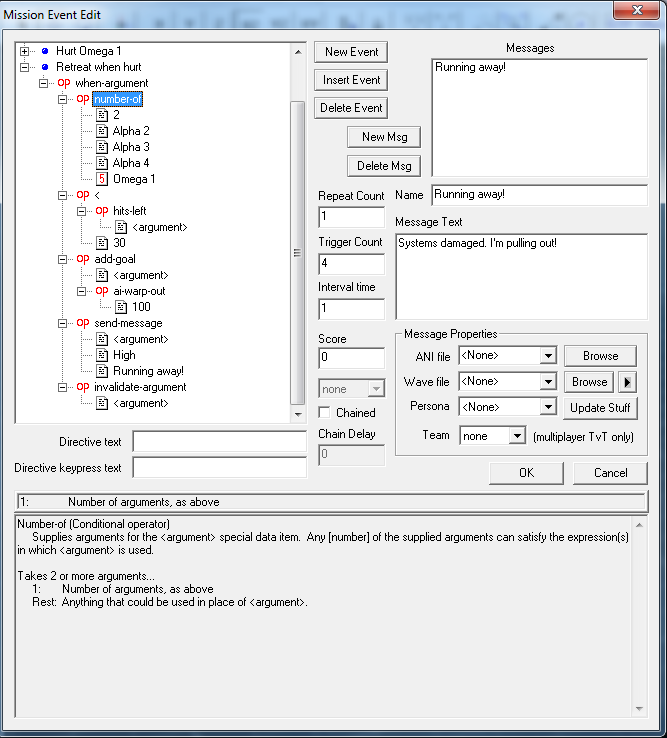Open the ANI file dropdown
The image size is (667, 738).
[546, 355]
